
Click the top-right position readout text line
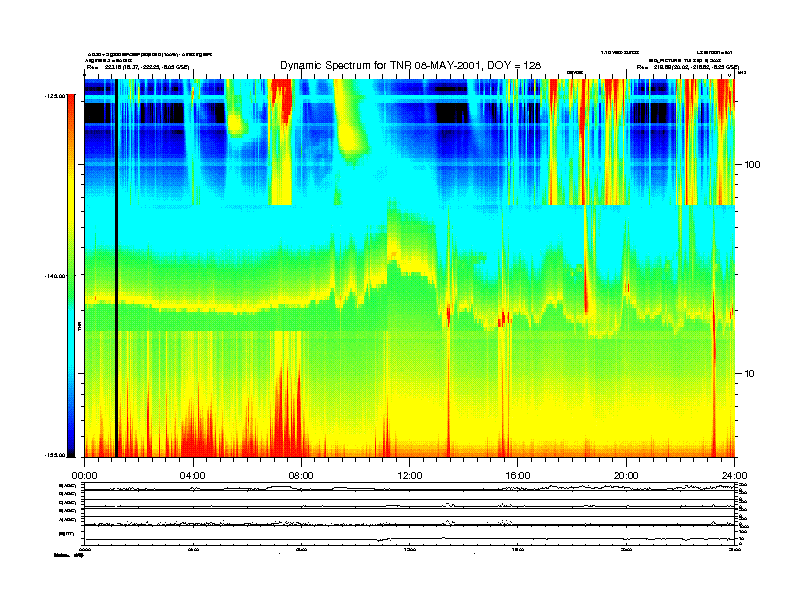[688, 67]
